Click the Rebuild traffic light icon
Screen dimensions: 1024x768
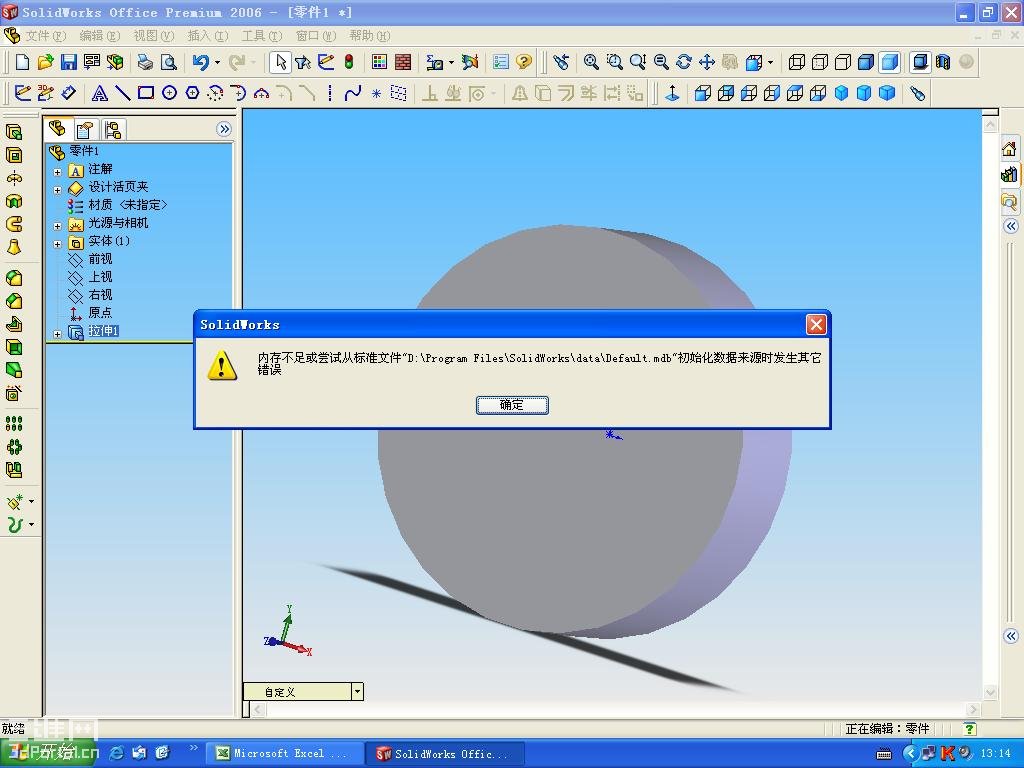pyautogui.click(x=349, y=62)
